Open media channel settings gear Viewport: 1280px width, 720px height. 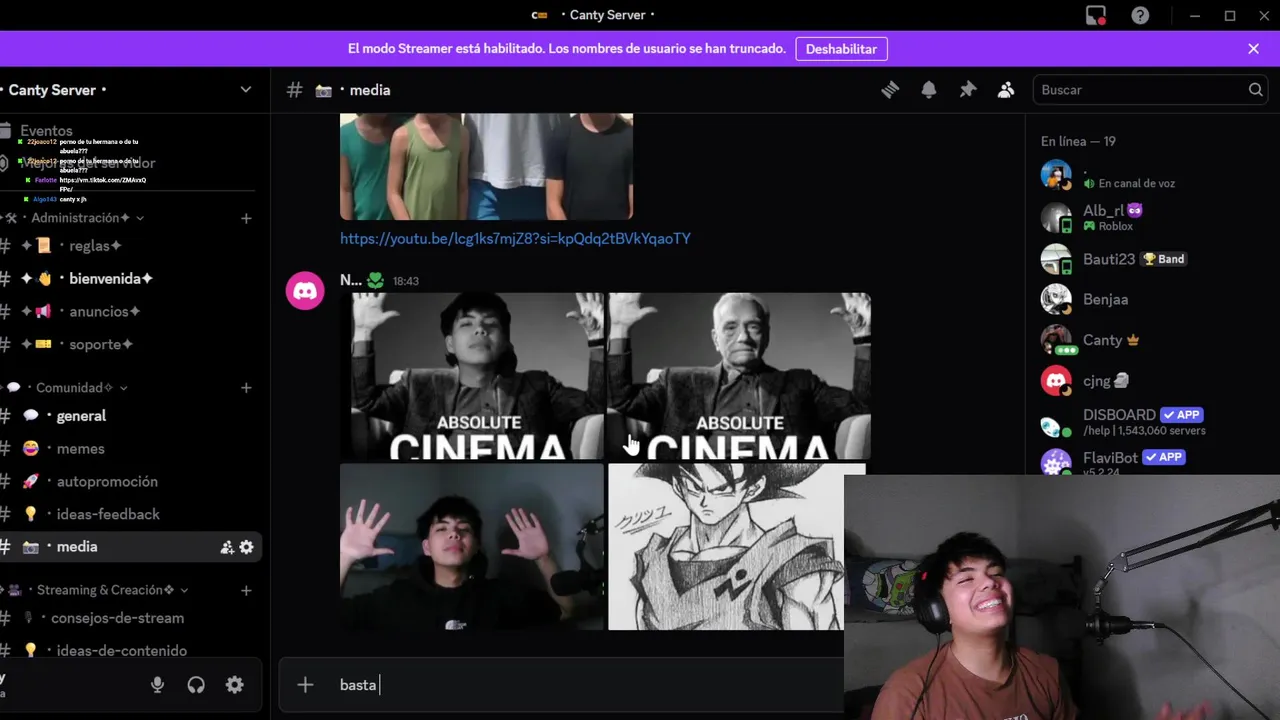(x=246, y=547)
